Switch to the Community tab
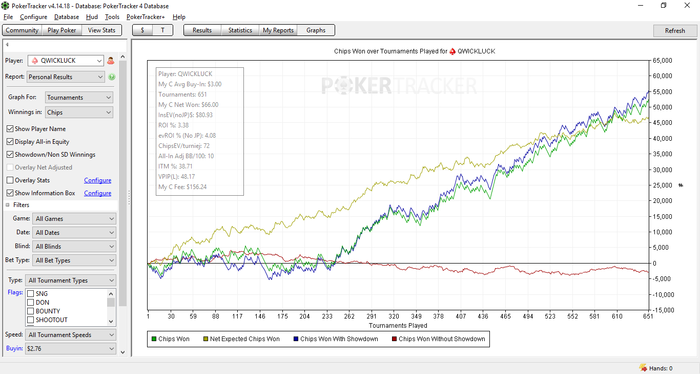The width and height of the screenshot is (700, 374). 22,30
